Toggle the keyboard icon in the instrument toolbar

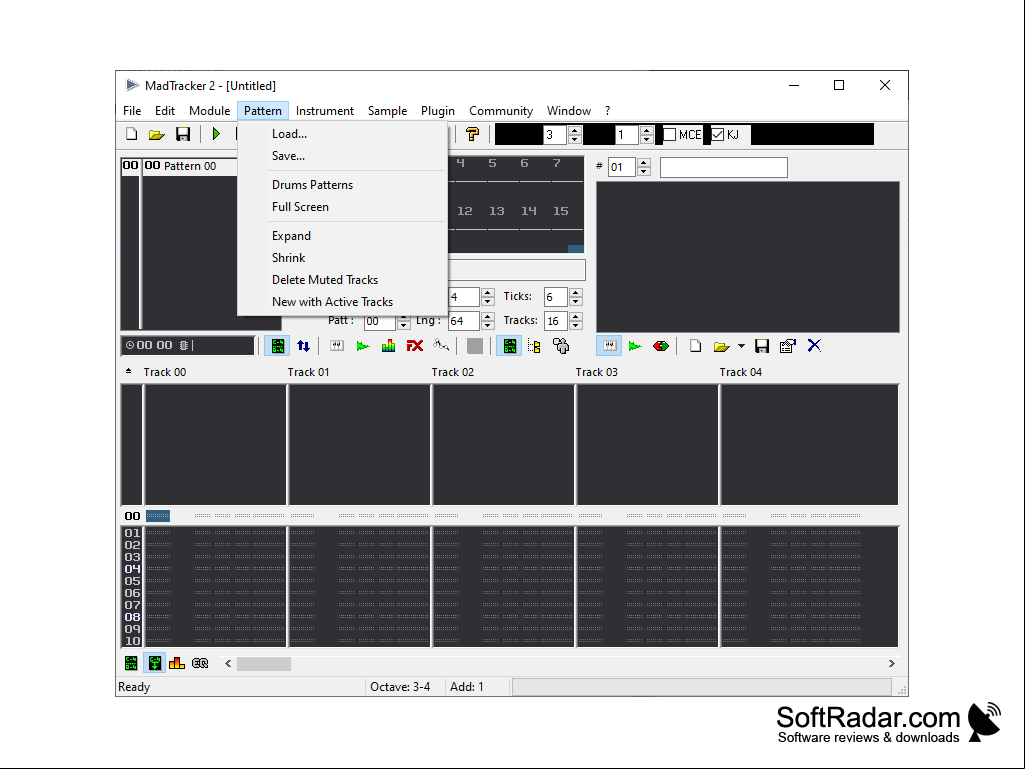click(x=609, y=346)
